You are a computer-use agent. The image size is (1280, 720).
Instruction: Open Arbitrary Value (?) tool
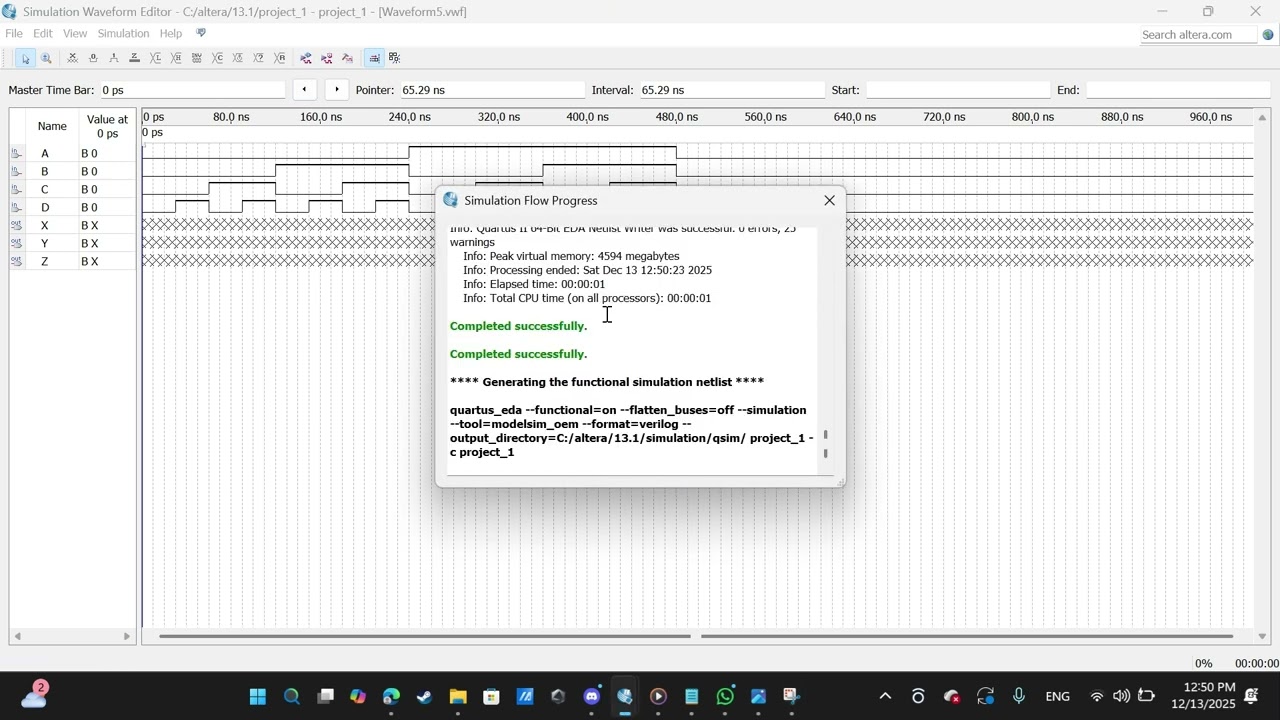(259, 58)
